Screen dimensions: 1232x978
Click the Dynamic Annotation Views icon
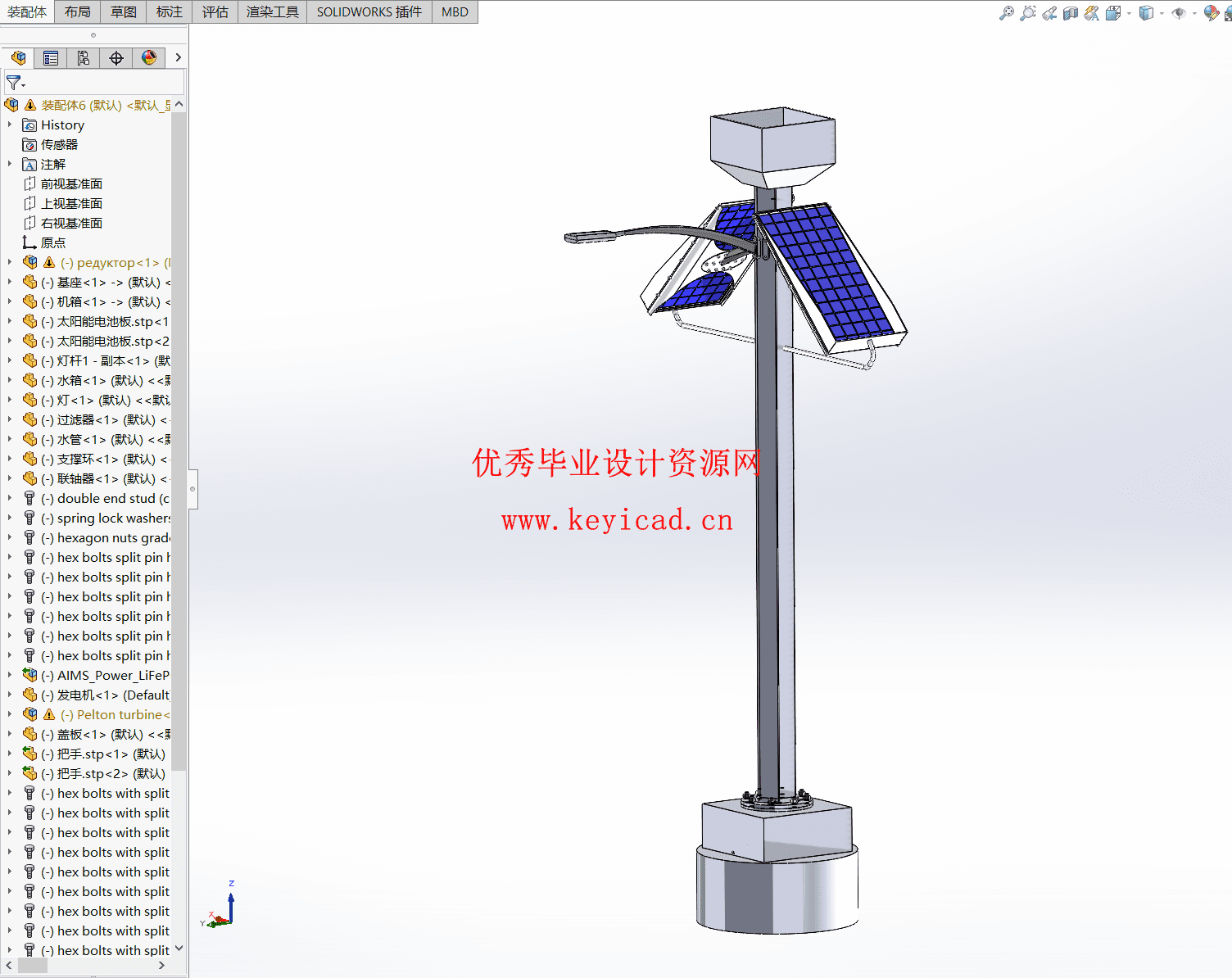coord(1092,13)
